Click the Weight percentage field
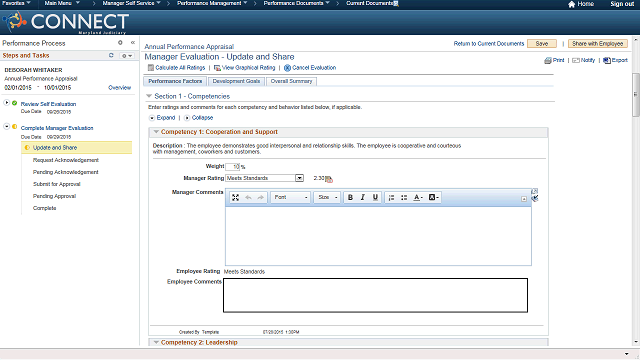 [233, 167]
